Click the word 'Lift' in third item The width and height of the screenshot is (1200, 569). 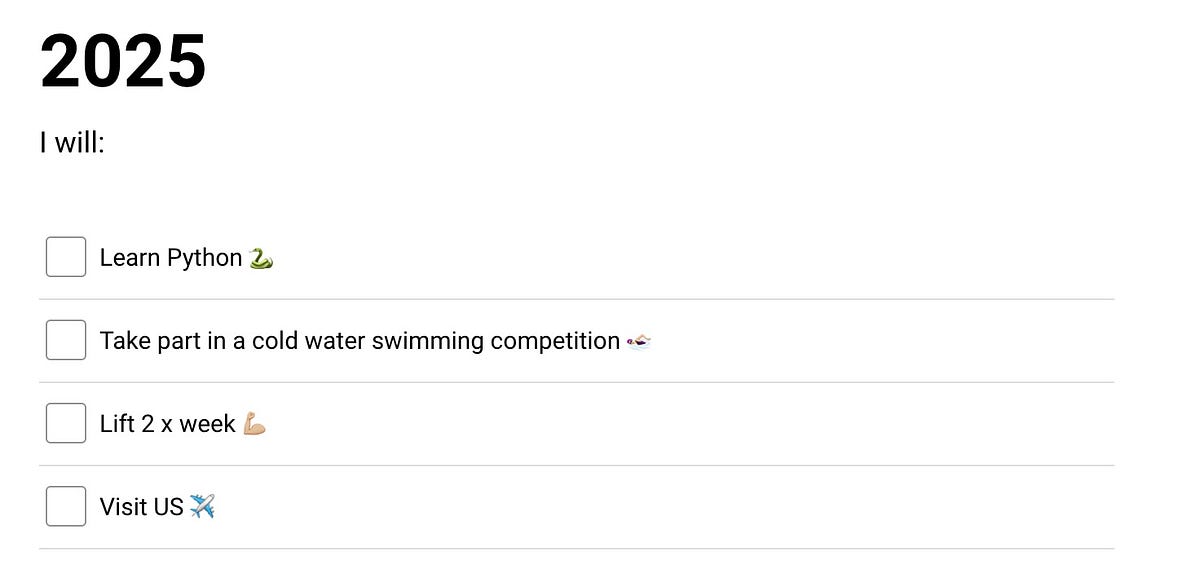click(x=117, y=424)
